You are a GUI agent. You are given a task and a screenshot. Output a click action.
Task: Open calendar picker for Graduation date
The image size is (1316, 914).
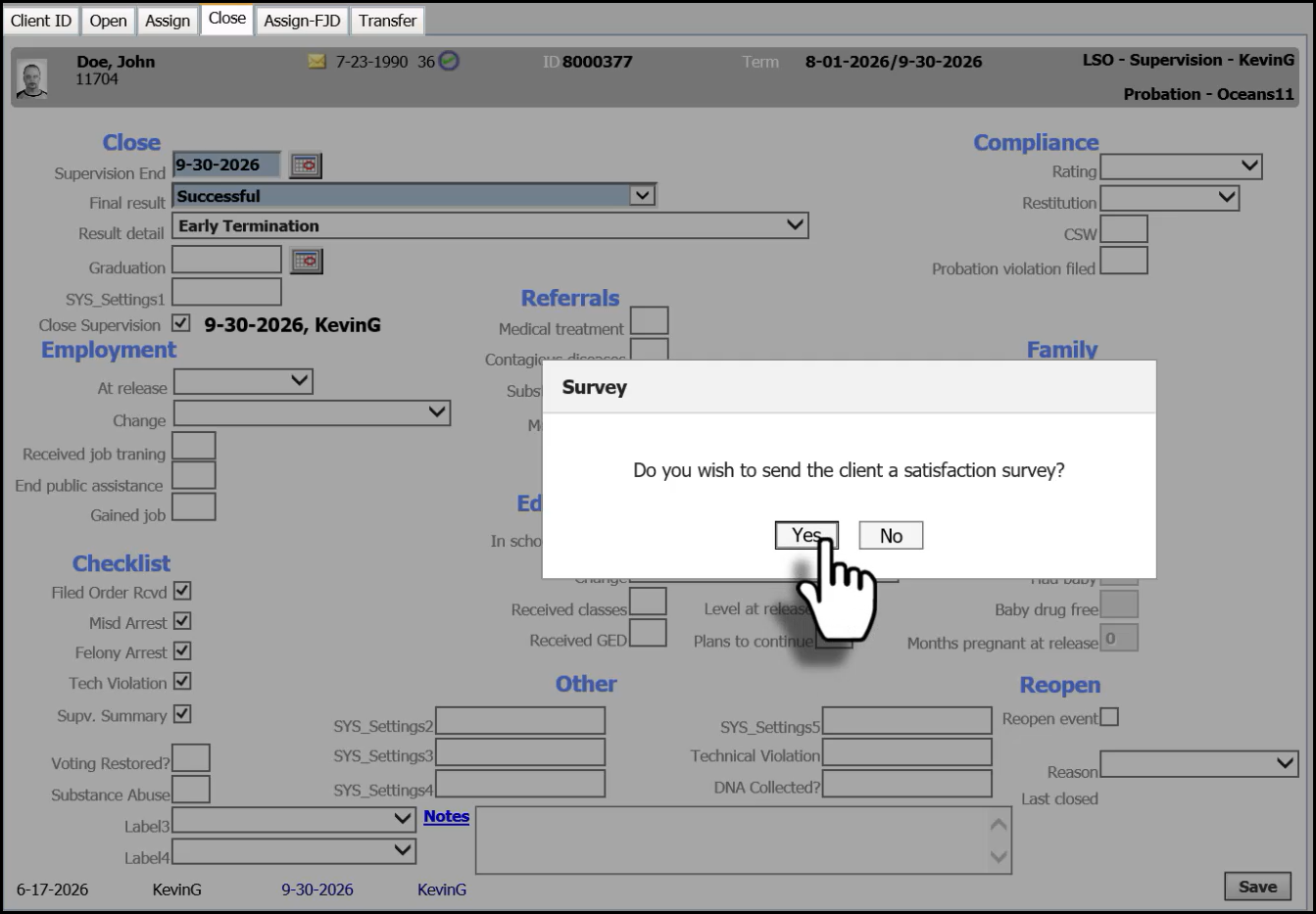306,261
